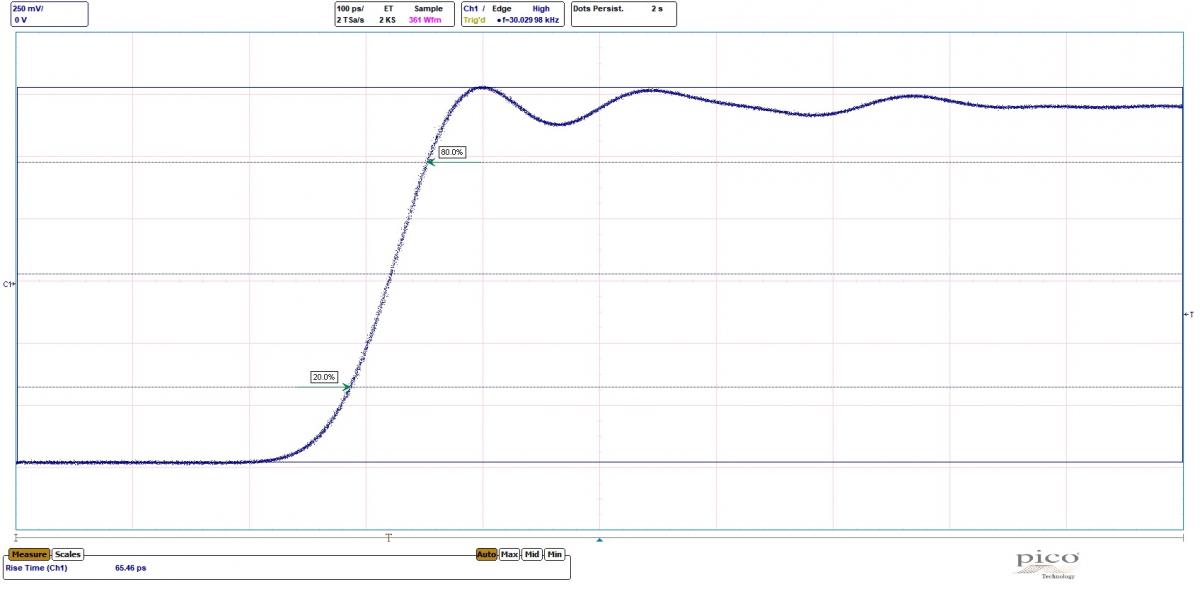The width and height of the screenshot is (1200, 601).
Task: Click the C1 channel ground marker
Action: pos(7,284)
